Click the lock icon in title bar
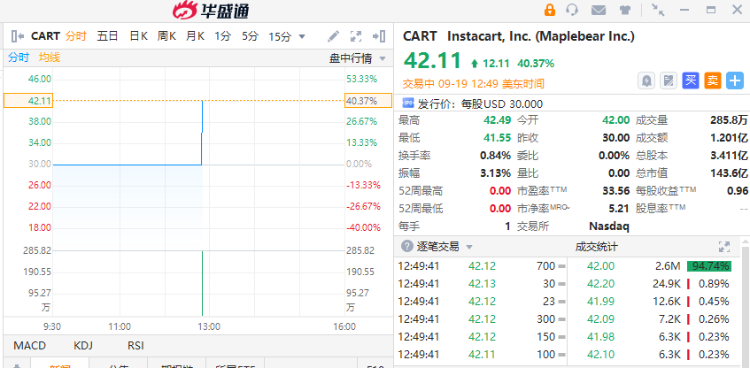This screenshot has width=750, height=368. (x=550, y=10)
